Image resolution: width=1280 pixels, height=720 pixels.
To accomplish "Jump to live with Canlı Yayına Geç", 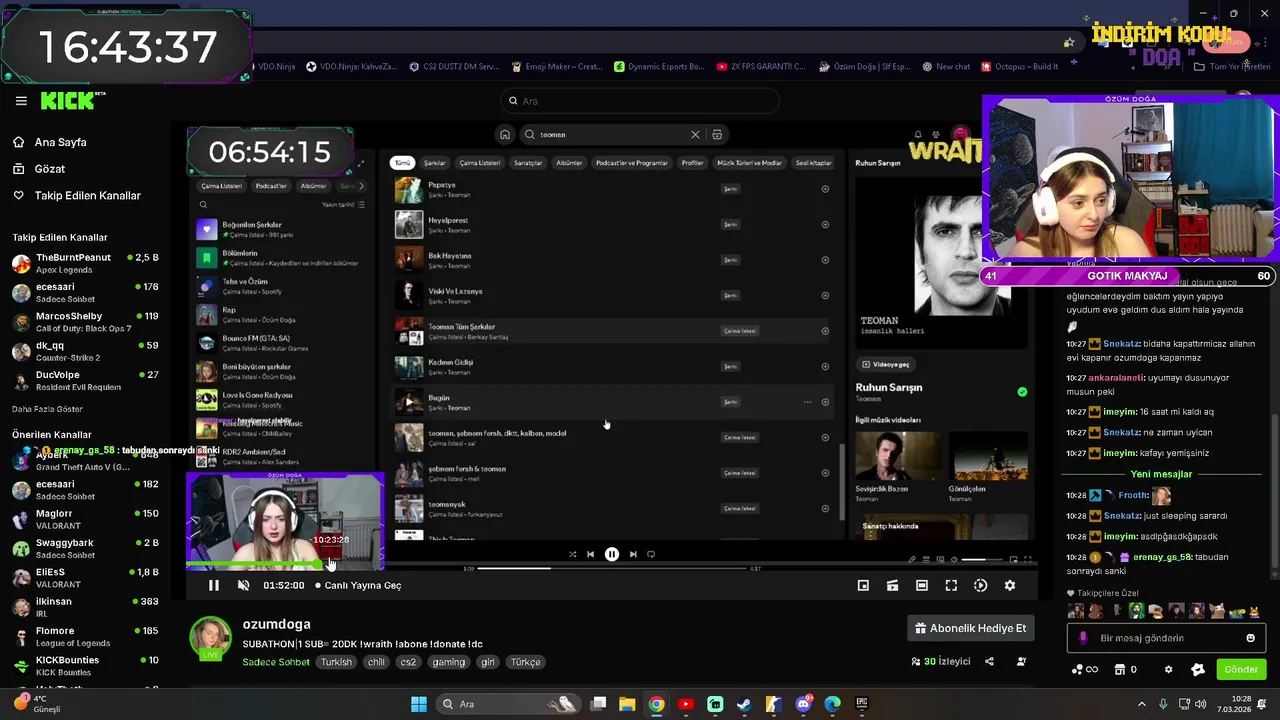I will 358,585.
